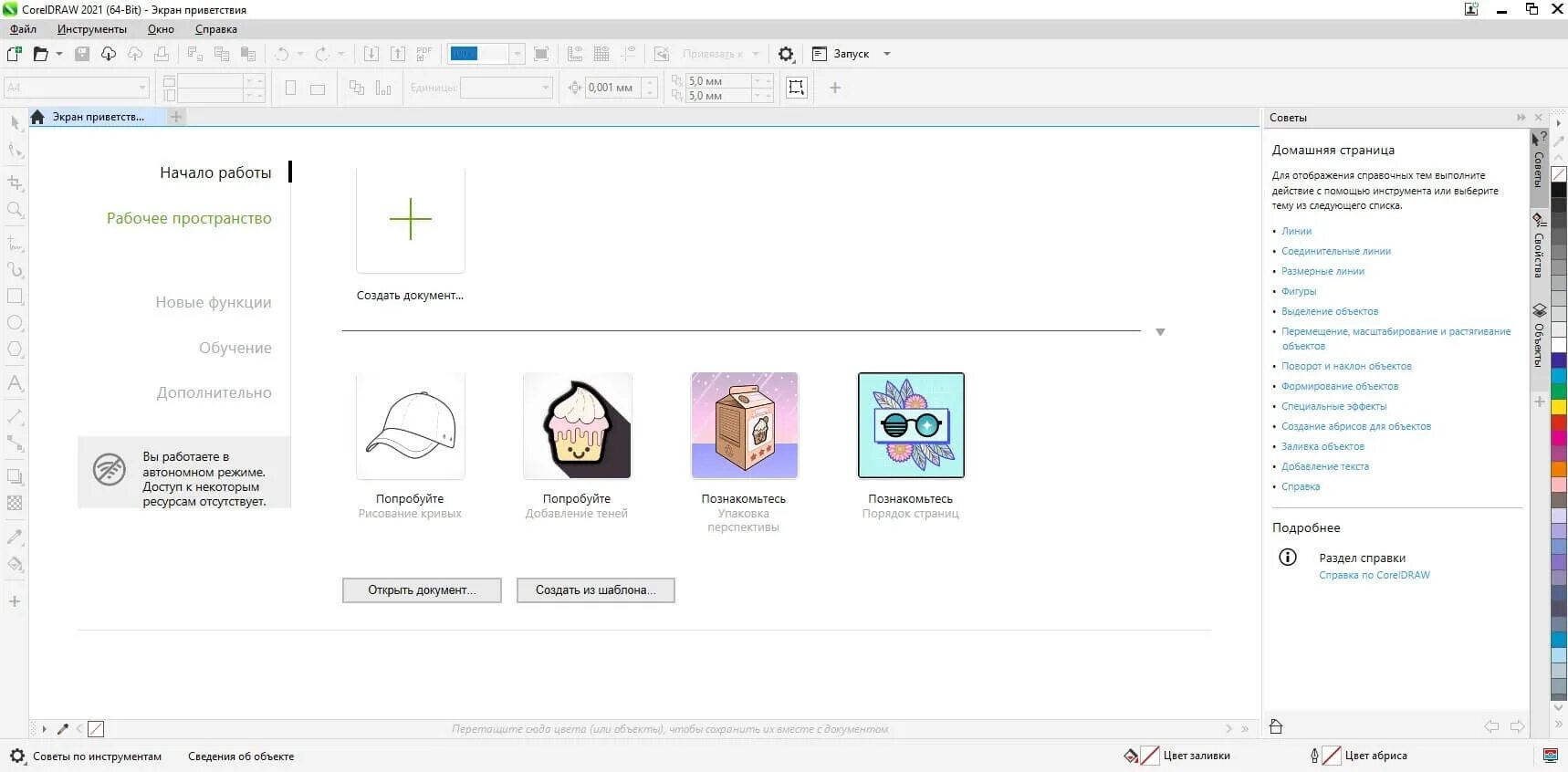1568x772 pixels.
Task: Select the Zoom magnifier tool
Action: (15, 210)
